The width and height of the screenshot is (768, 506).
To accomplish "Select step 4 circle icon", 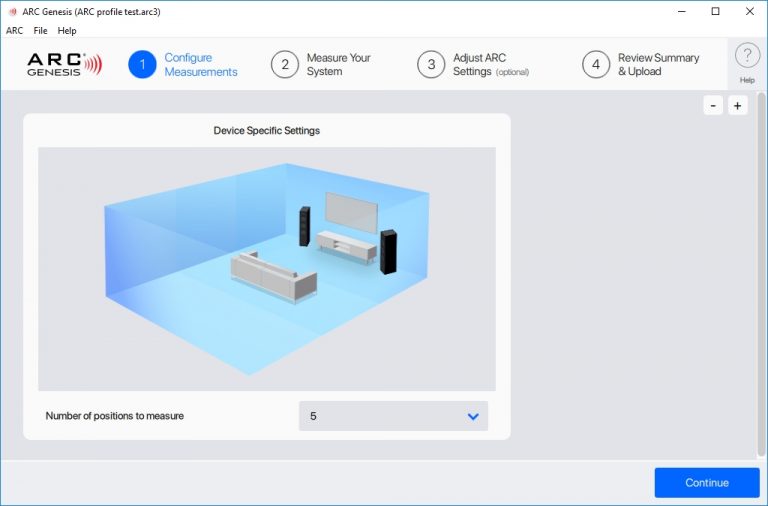I will [x=596, y=65].
